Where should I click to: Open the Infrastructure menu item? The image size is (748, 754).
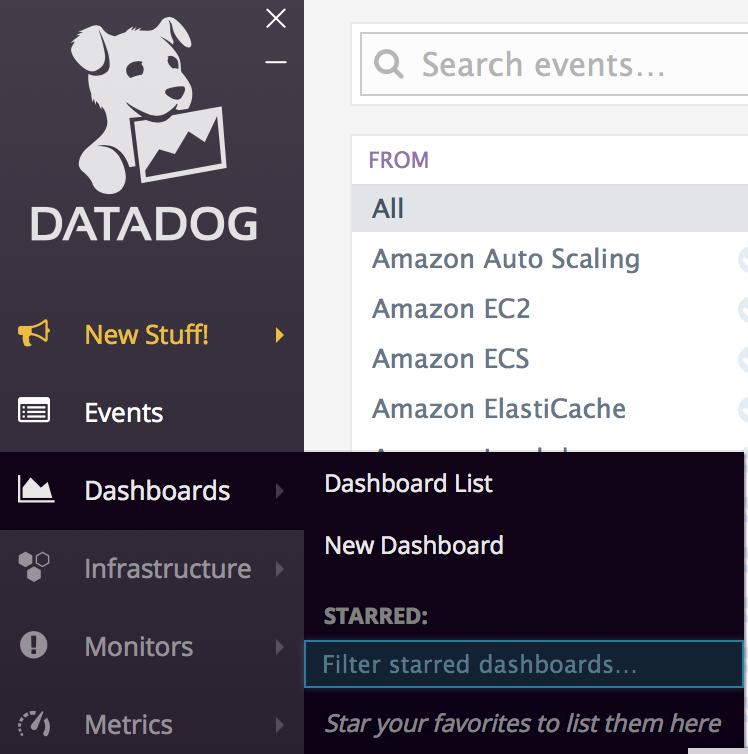pos(168,569)
